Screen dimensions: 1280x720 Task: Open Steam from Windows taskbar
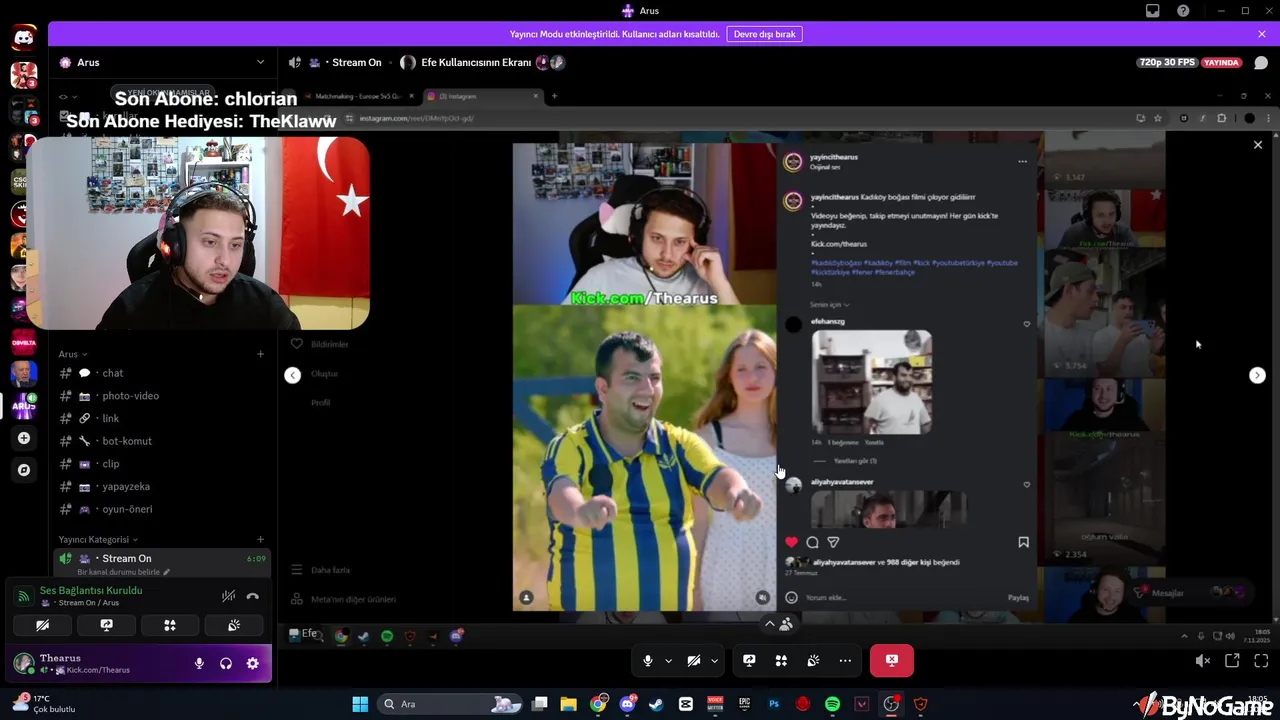click(656, 704)
